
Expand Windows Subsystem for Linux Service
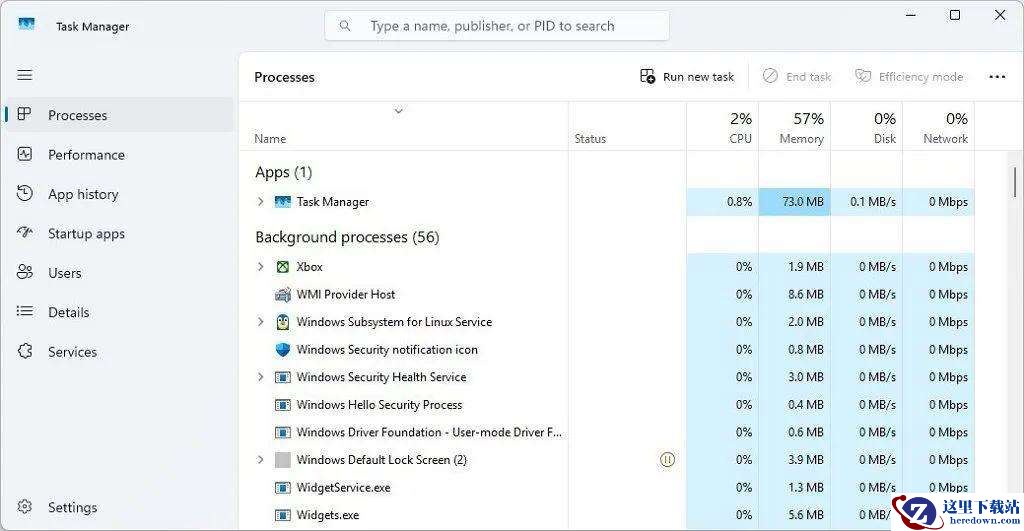tap(261, 322)
